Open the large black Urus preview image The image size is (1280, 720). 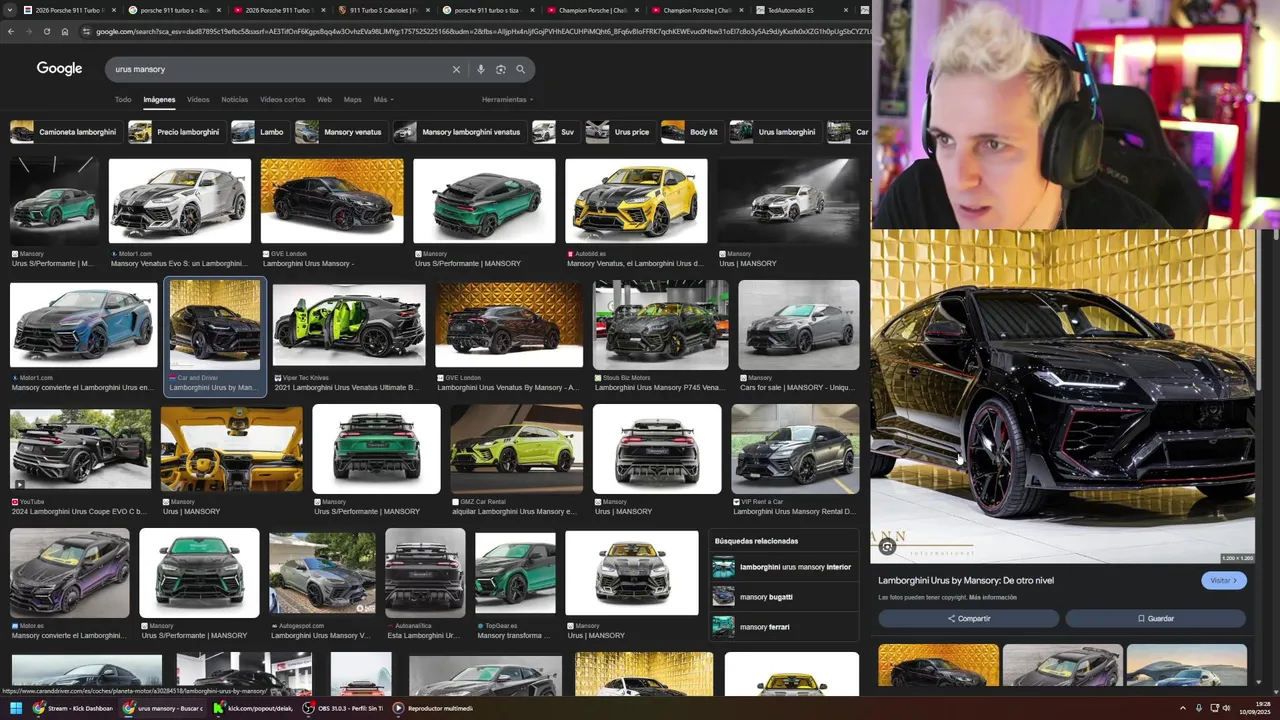1062,397
